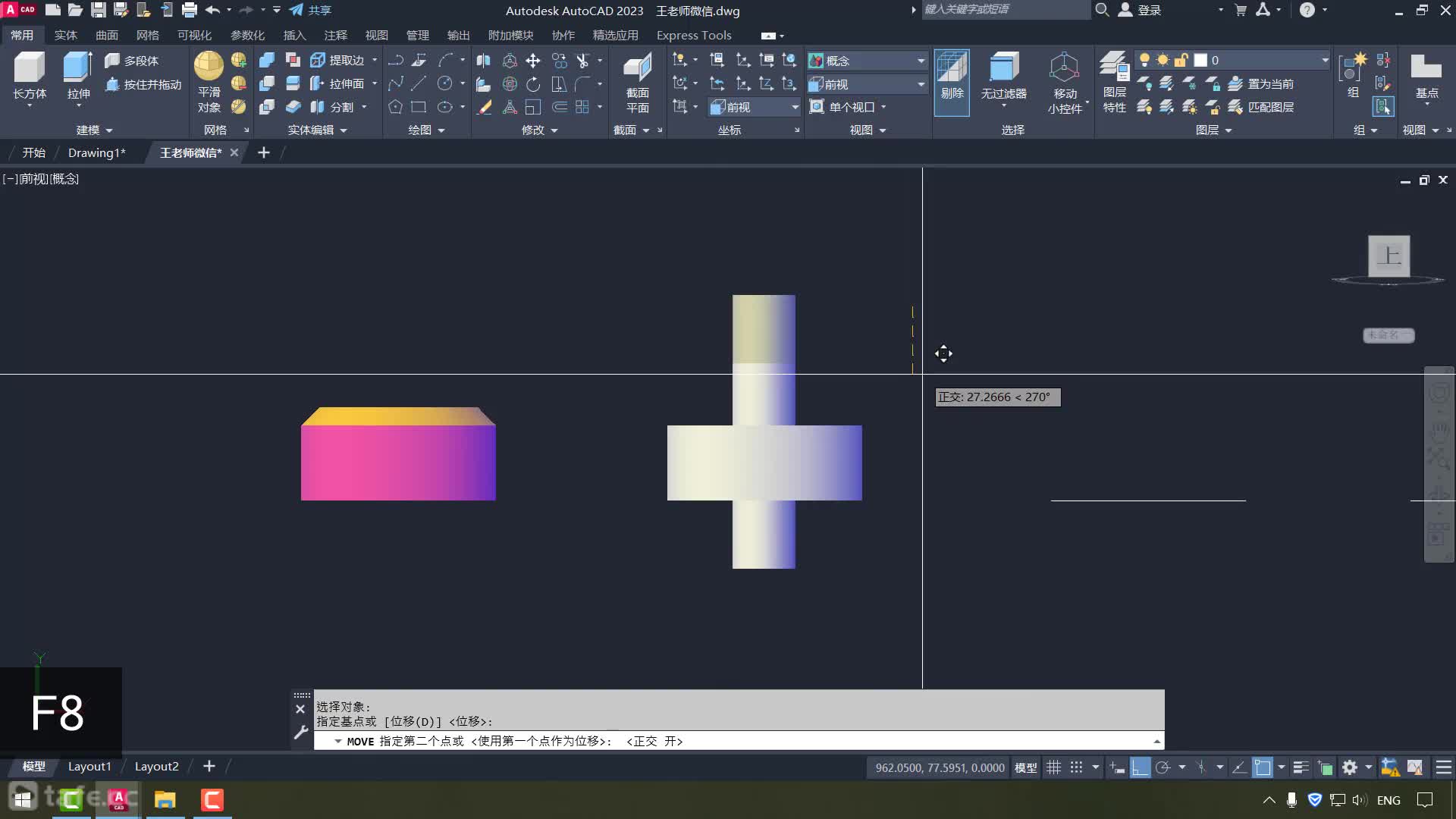Open the Express Tools ribbon tab

coord(694,35)
